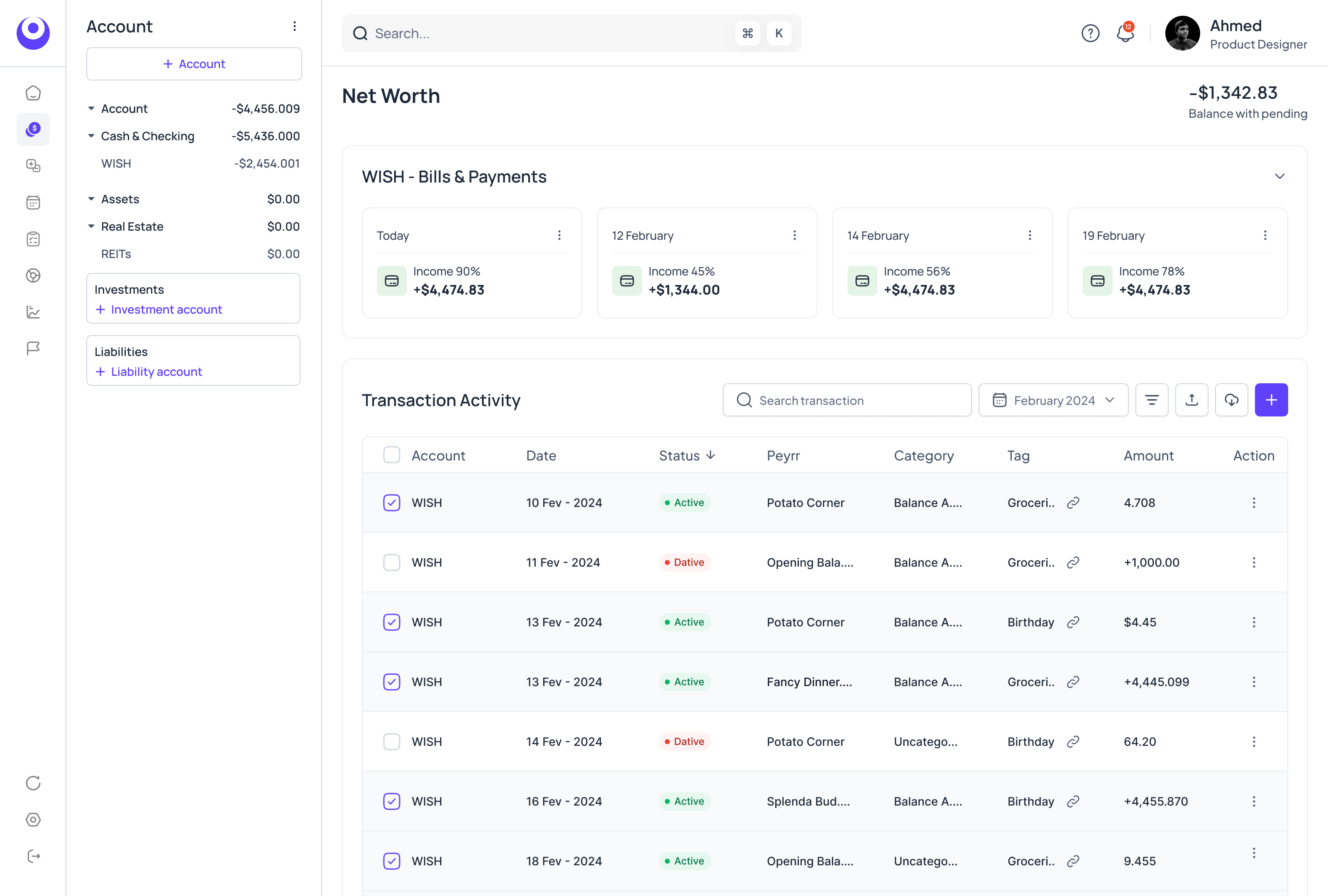Click link icon in 10 Fev row
The width and height of the screenshot is (1328, 896).
[1073, 502]
